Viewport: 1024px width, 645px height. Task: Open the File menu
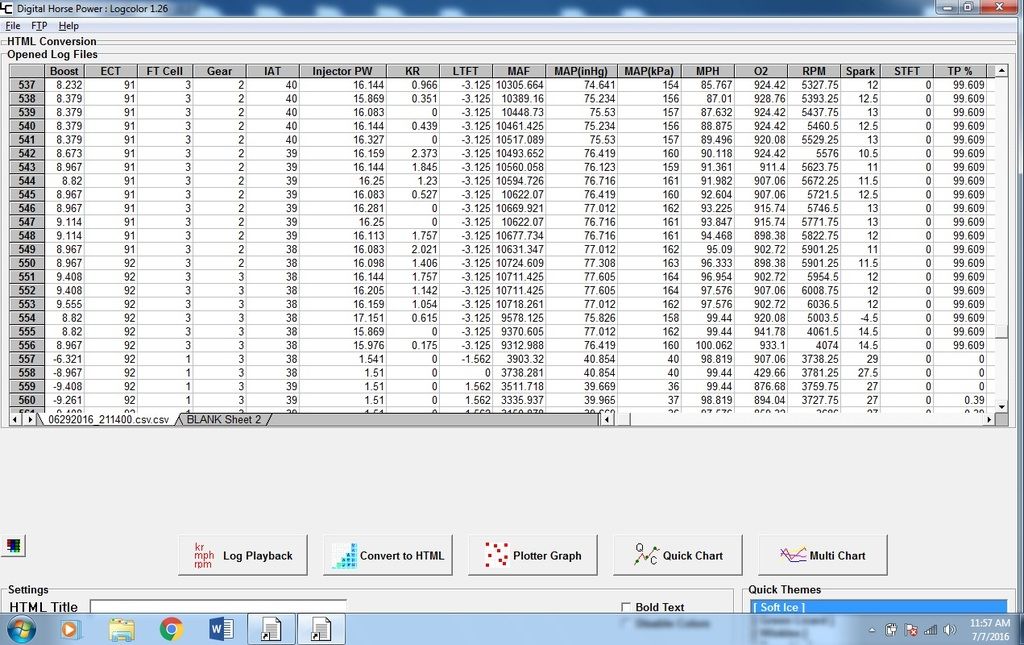pyautogui.click(x=12, y=25)
